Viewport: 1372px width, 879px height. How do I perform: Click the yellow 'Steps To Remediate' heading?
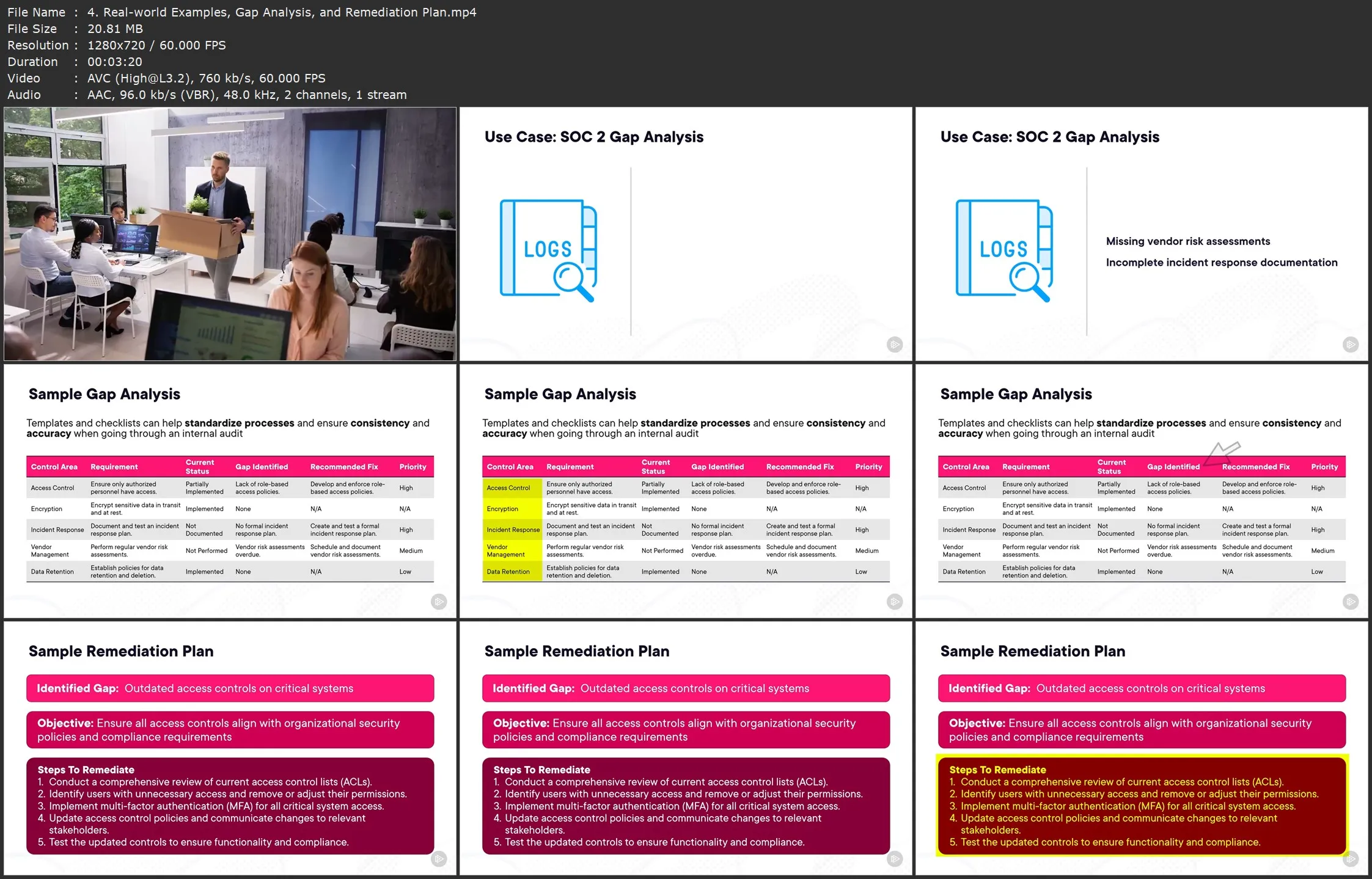(997, 770)
